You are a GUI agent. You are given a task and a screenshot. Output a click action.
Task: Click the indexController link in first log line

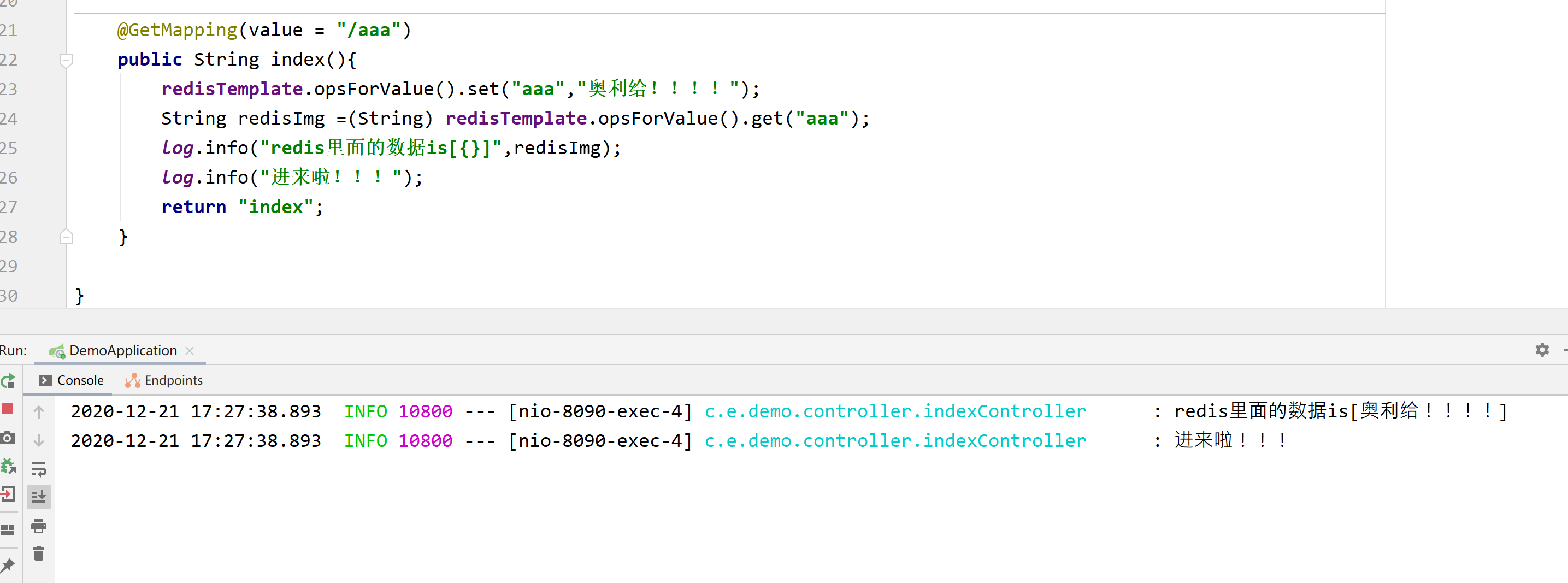(x=895, y=412)
